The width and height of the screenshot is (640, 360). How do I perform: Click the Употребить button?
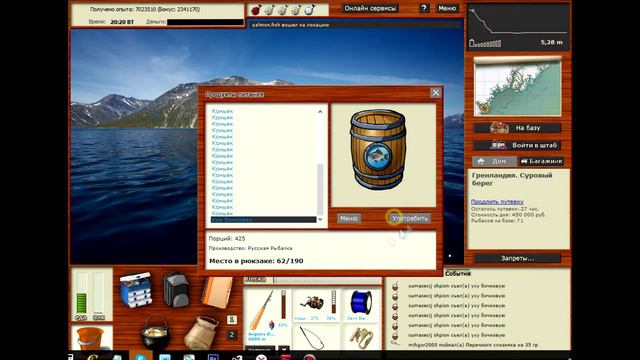(409, 218)
